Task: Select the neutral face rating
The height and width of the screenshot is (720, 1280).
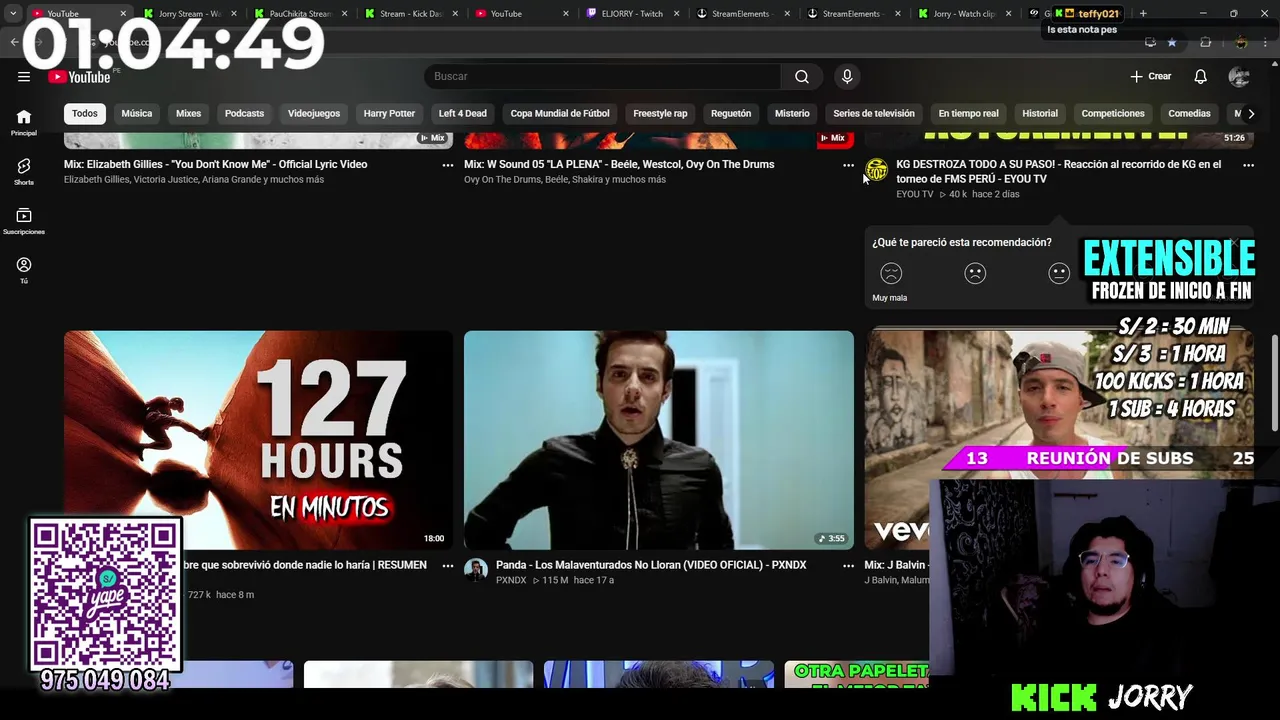Action: click(x=1059, y=273)
